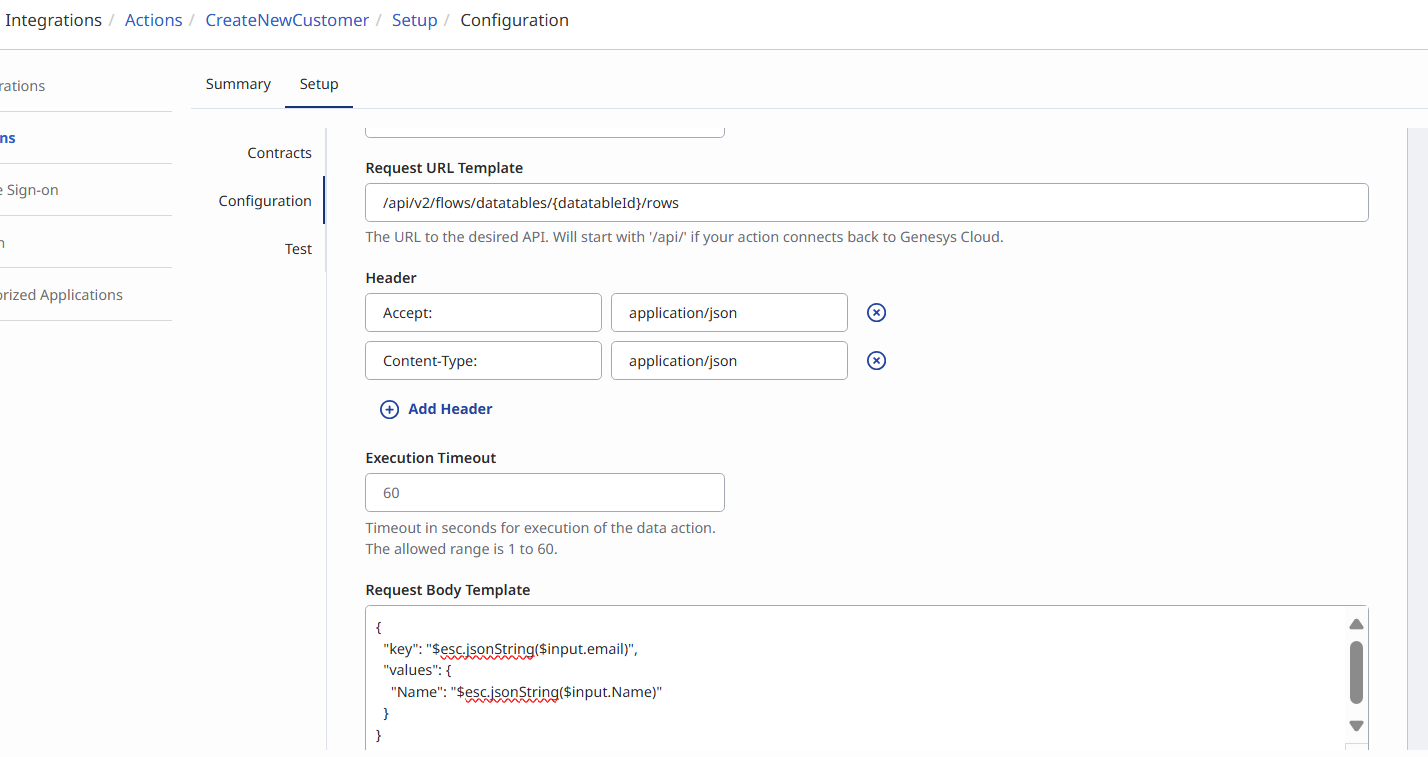1428x757 pixels.
Task: Open the Contracts section
Action: tap(279, 153)
